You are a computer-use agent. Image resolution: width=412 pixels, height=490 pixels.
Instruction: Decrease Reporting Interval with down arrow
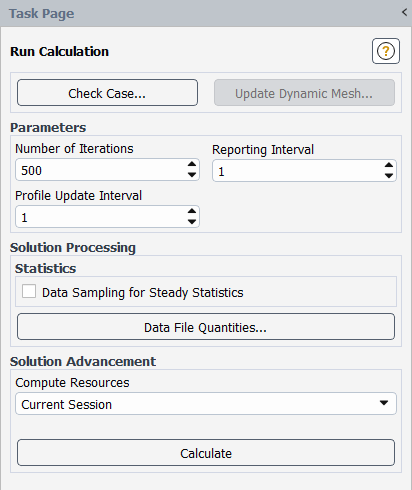click(x=389, y=176)
